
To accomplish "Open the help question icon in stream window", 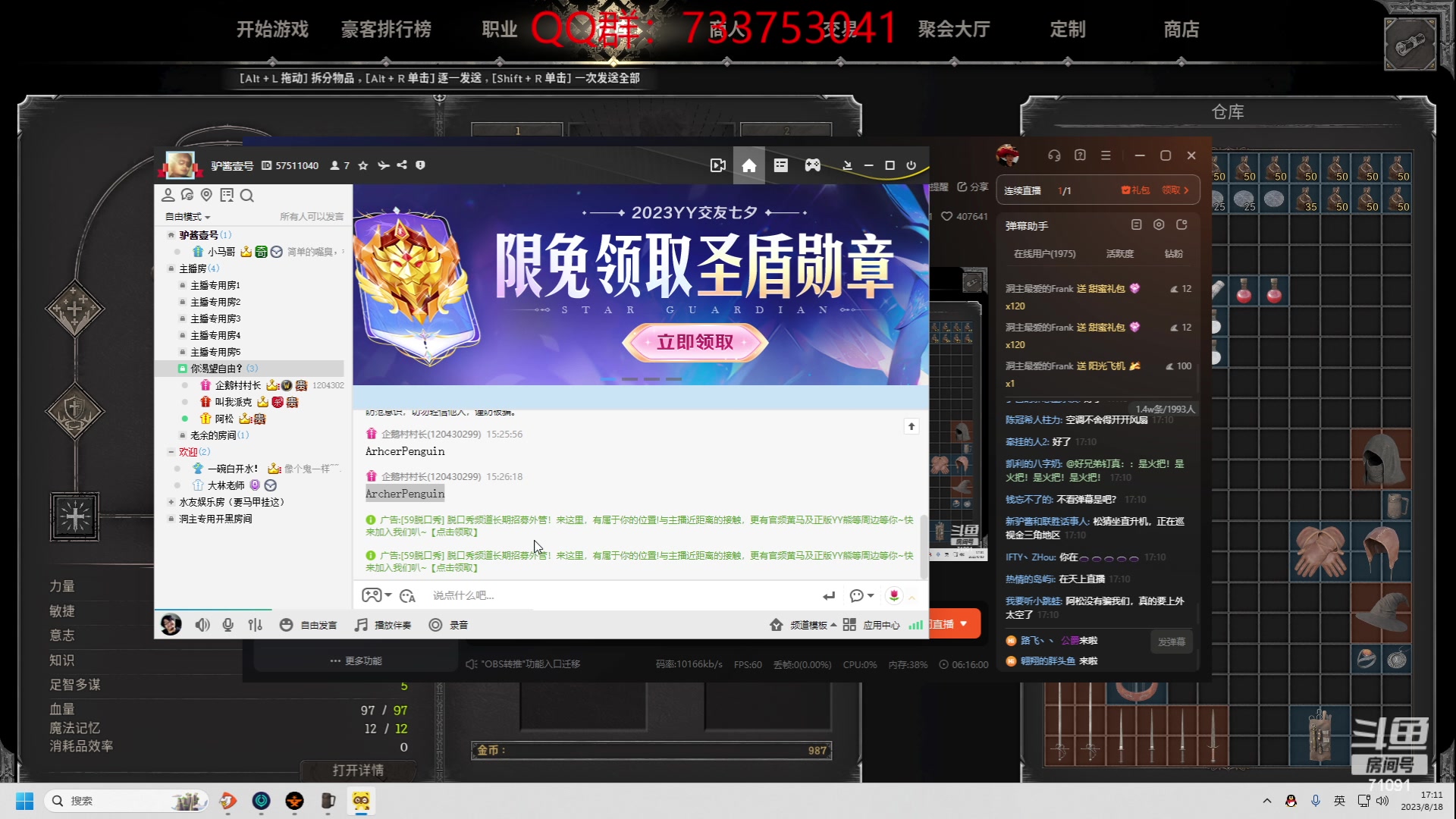I will [x=1080, y=155].
